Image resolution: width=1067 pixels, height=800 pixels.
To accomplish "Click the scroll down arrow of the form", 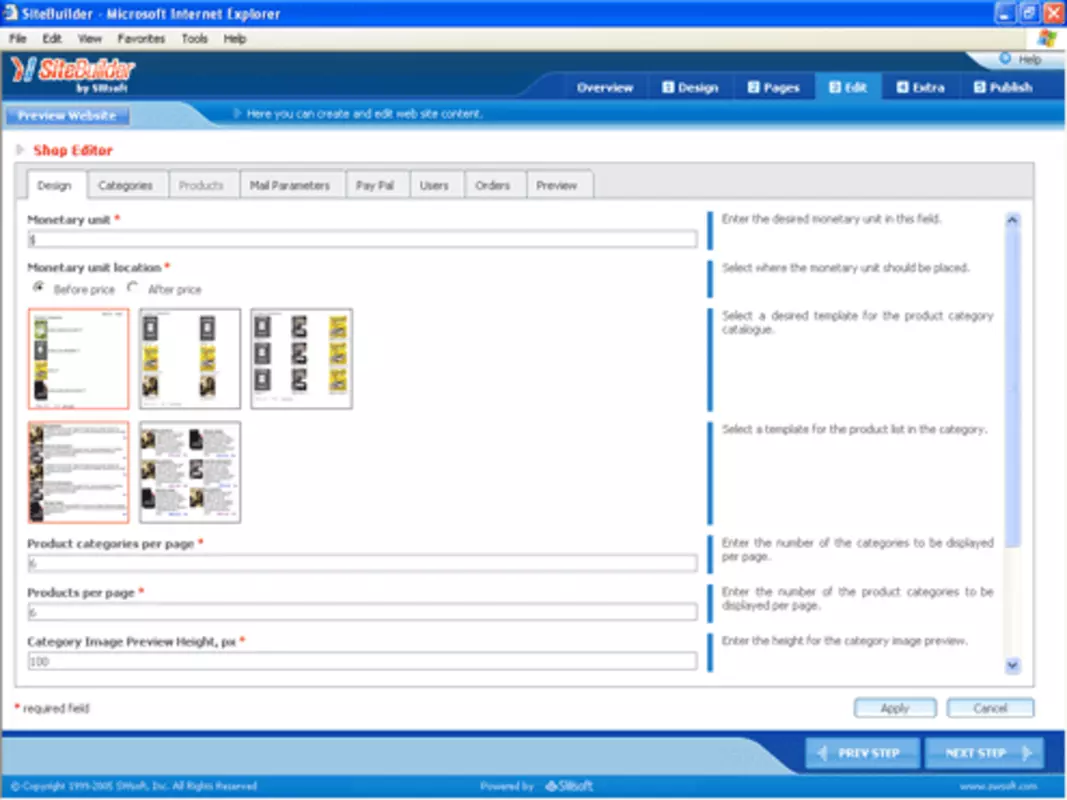I will (1013, 665).
